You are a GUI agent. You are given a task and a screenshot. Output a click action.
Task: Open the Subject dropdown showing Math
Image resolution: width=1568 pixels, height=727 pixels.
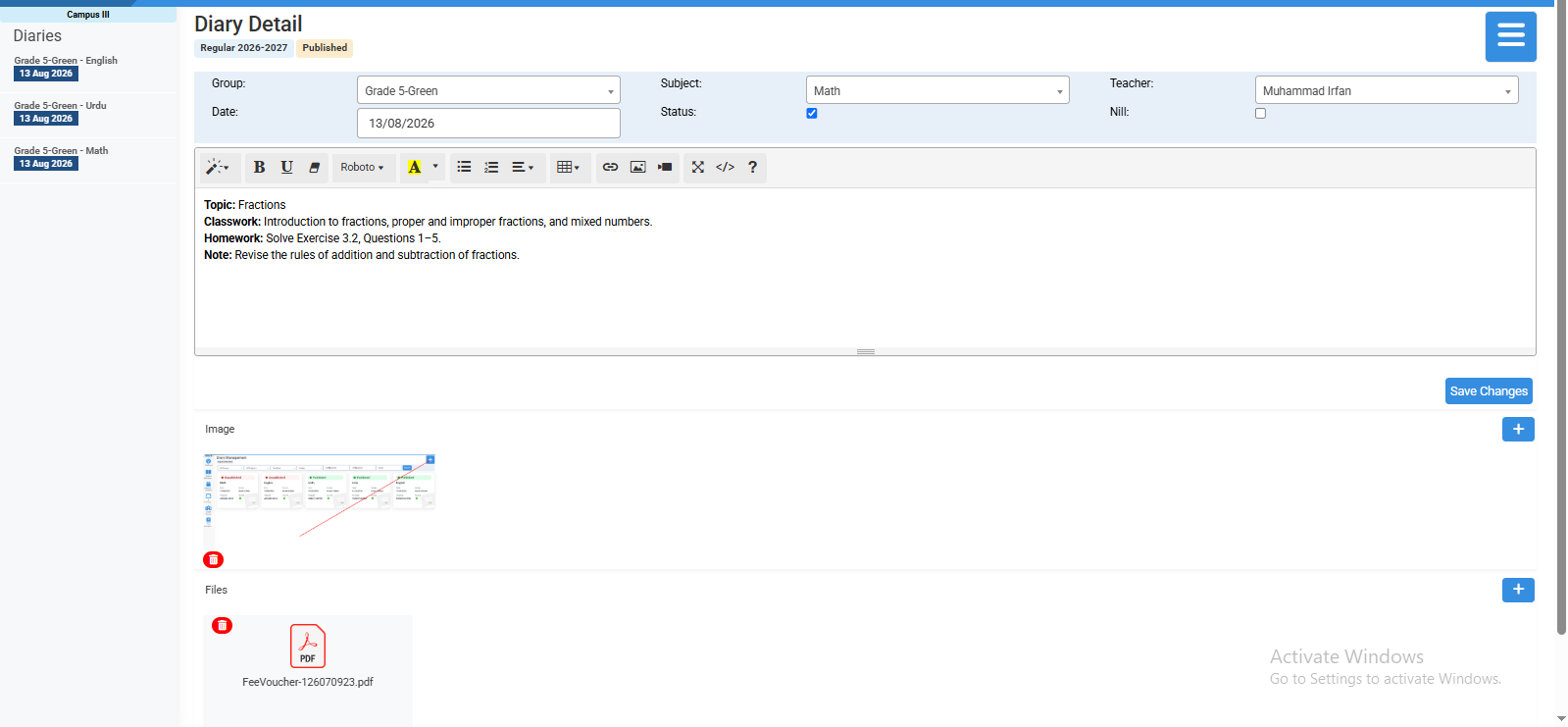click(937, 90)
